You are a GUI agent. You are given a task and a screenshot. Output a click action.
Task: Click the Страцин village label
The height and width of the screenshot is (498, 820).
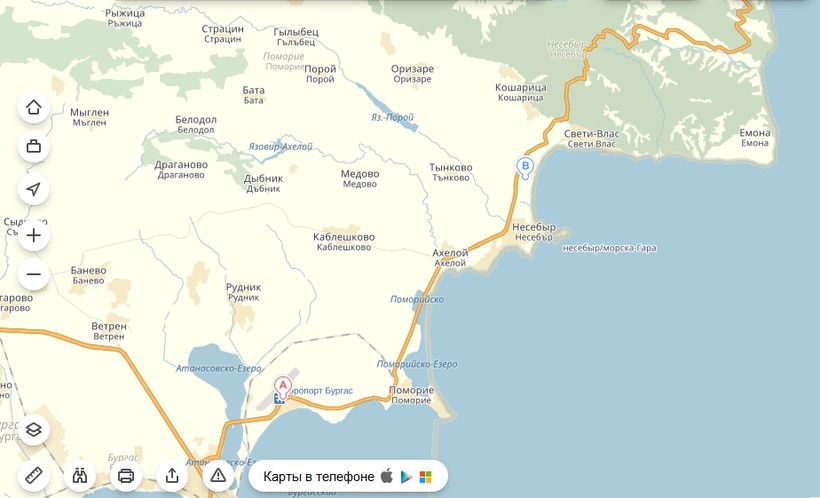(x=223, y=33)
